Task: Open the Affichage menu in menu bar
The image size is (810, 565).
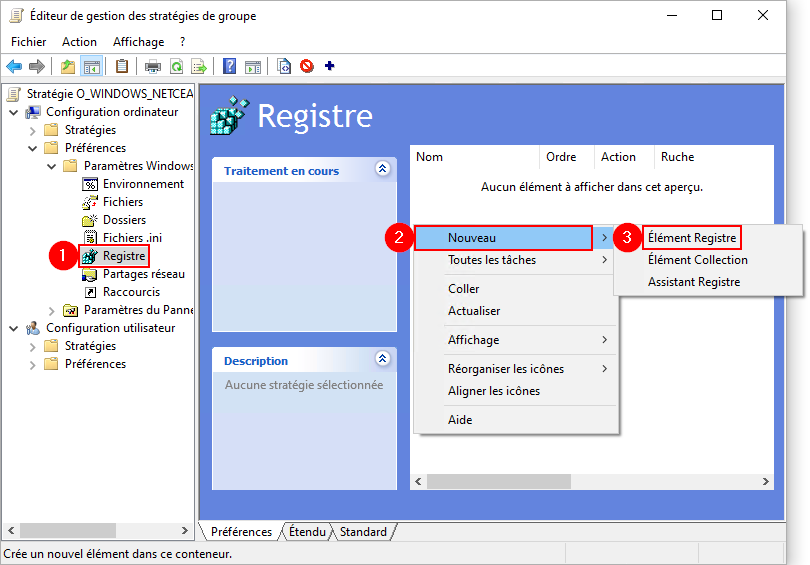Action: pos(138,42)
